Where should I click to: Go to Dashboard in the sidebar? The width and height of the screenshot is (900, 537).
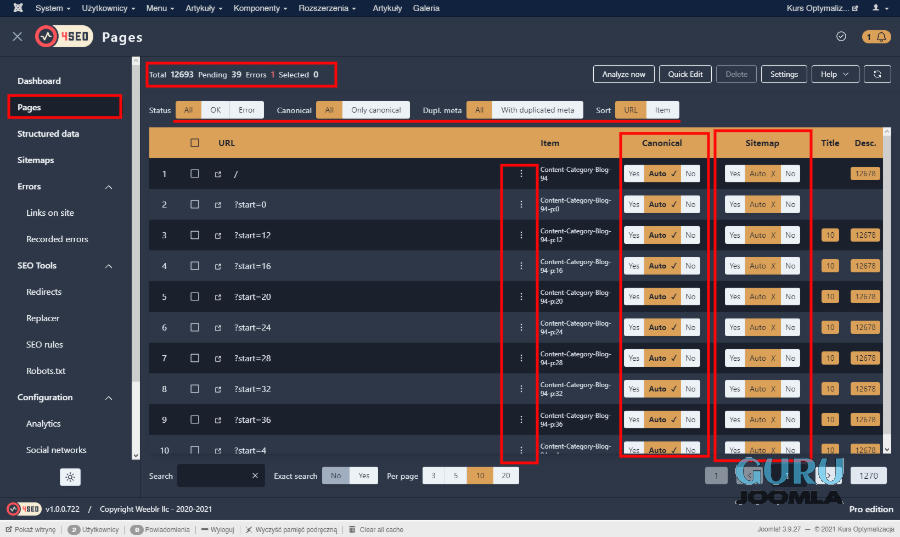[39, 81]
